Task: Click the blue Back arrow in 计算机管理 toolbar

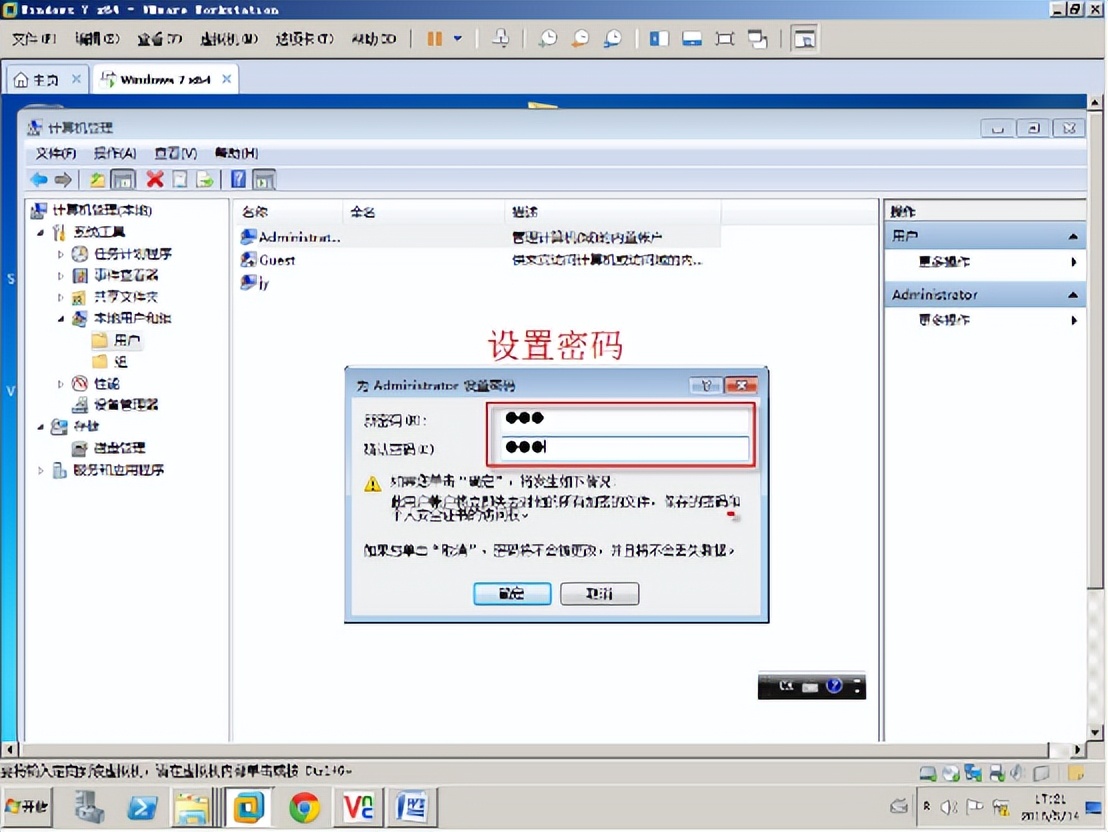Action: pos(39,180)
